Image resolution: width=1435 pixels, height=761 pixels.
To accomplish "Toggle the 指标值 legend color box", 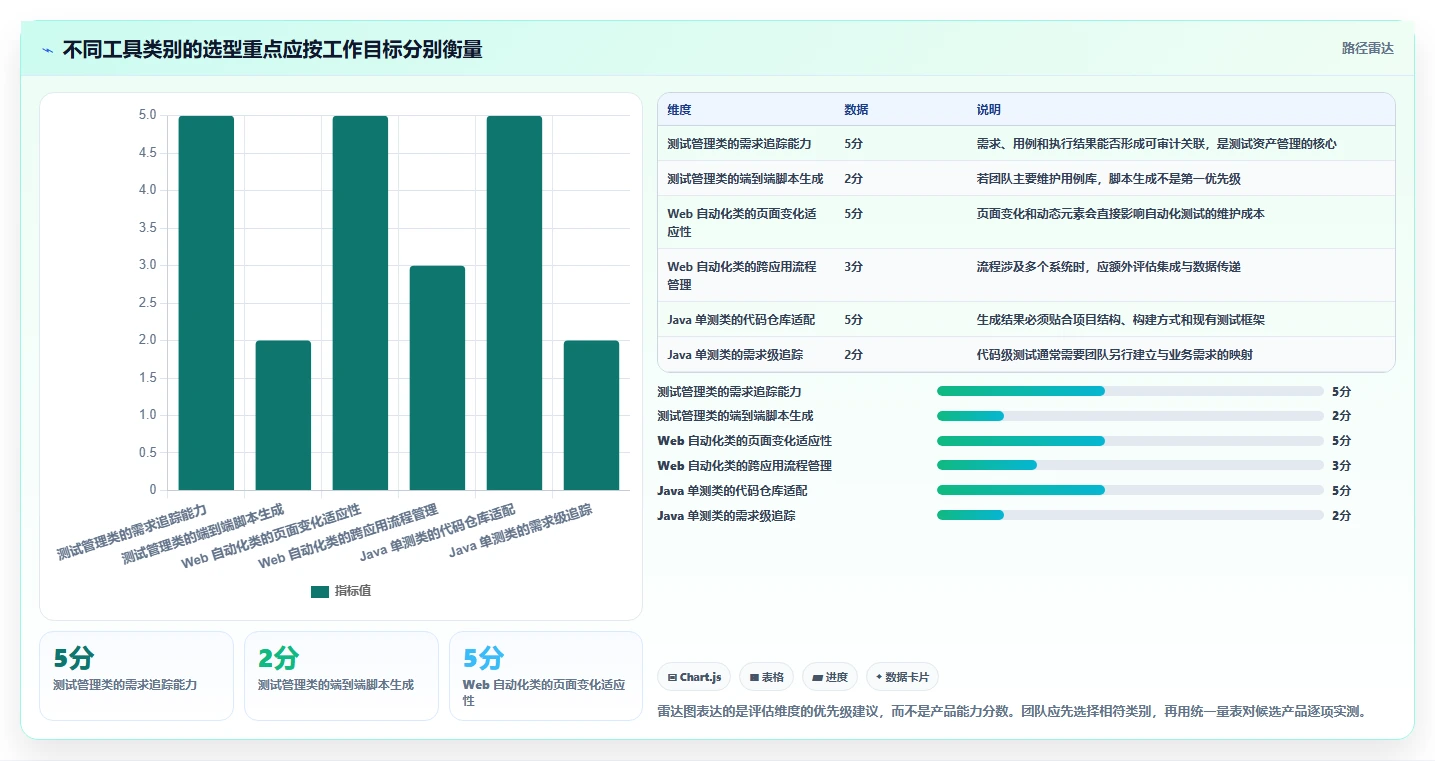I will [x=320, y=591].
